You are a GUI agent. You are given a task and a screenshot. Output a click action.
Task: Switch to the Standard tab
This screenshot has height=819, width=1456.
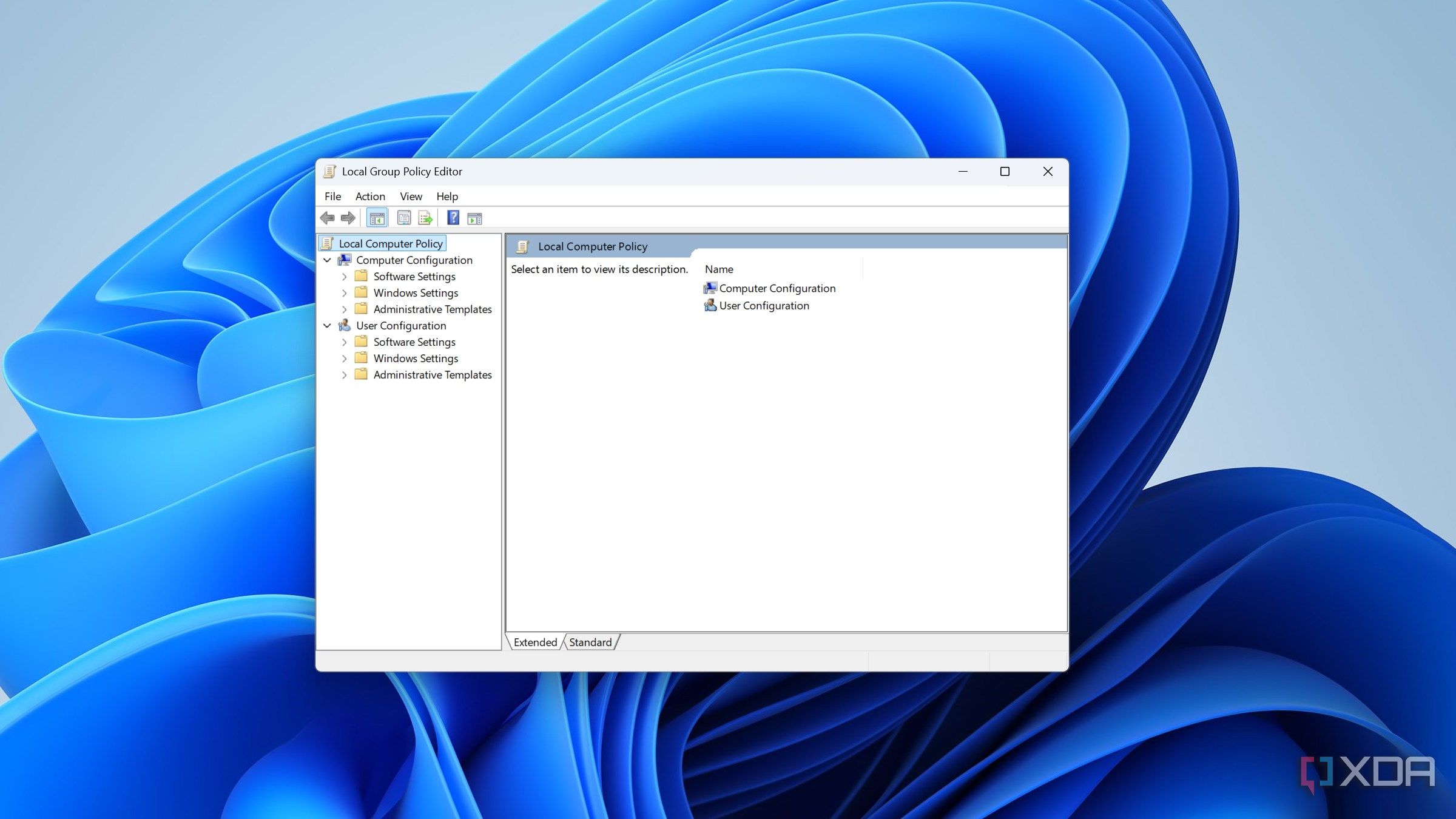[590, 642]
